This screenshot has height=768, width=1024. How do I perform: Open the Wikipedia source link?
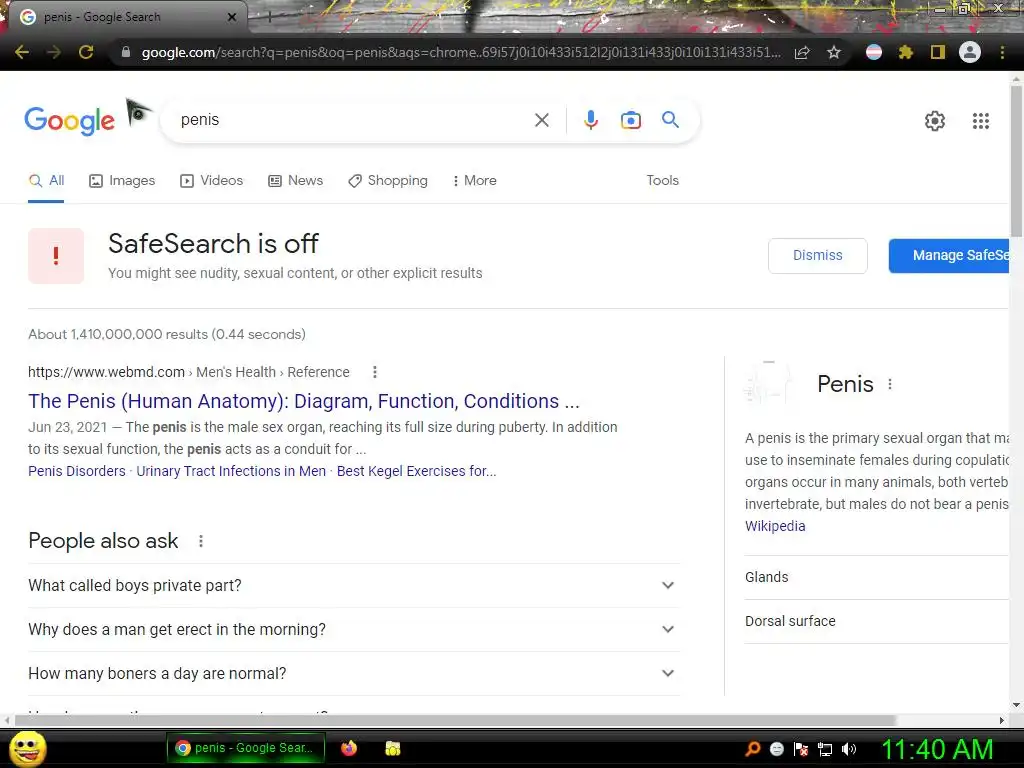pyautogui.click(x=775, y=526)
